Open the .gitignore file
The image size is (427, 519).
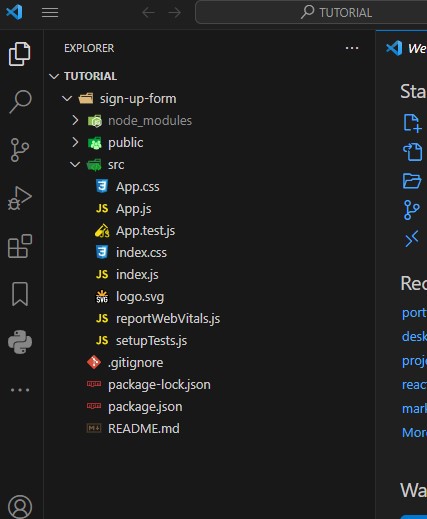[209, 363]
